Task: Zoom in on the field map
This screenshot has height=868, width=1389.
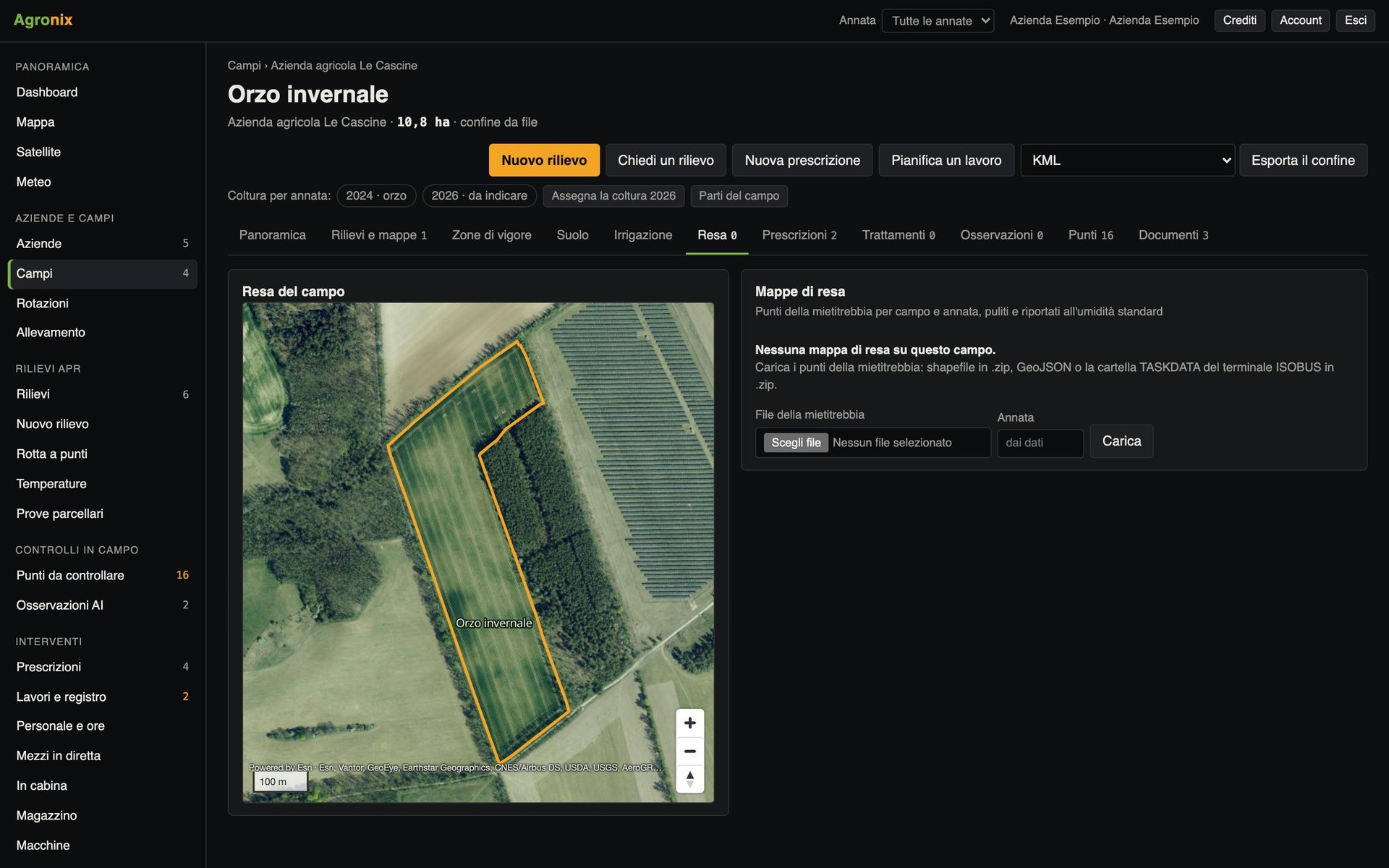Action: tap(689, 723)
